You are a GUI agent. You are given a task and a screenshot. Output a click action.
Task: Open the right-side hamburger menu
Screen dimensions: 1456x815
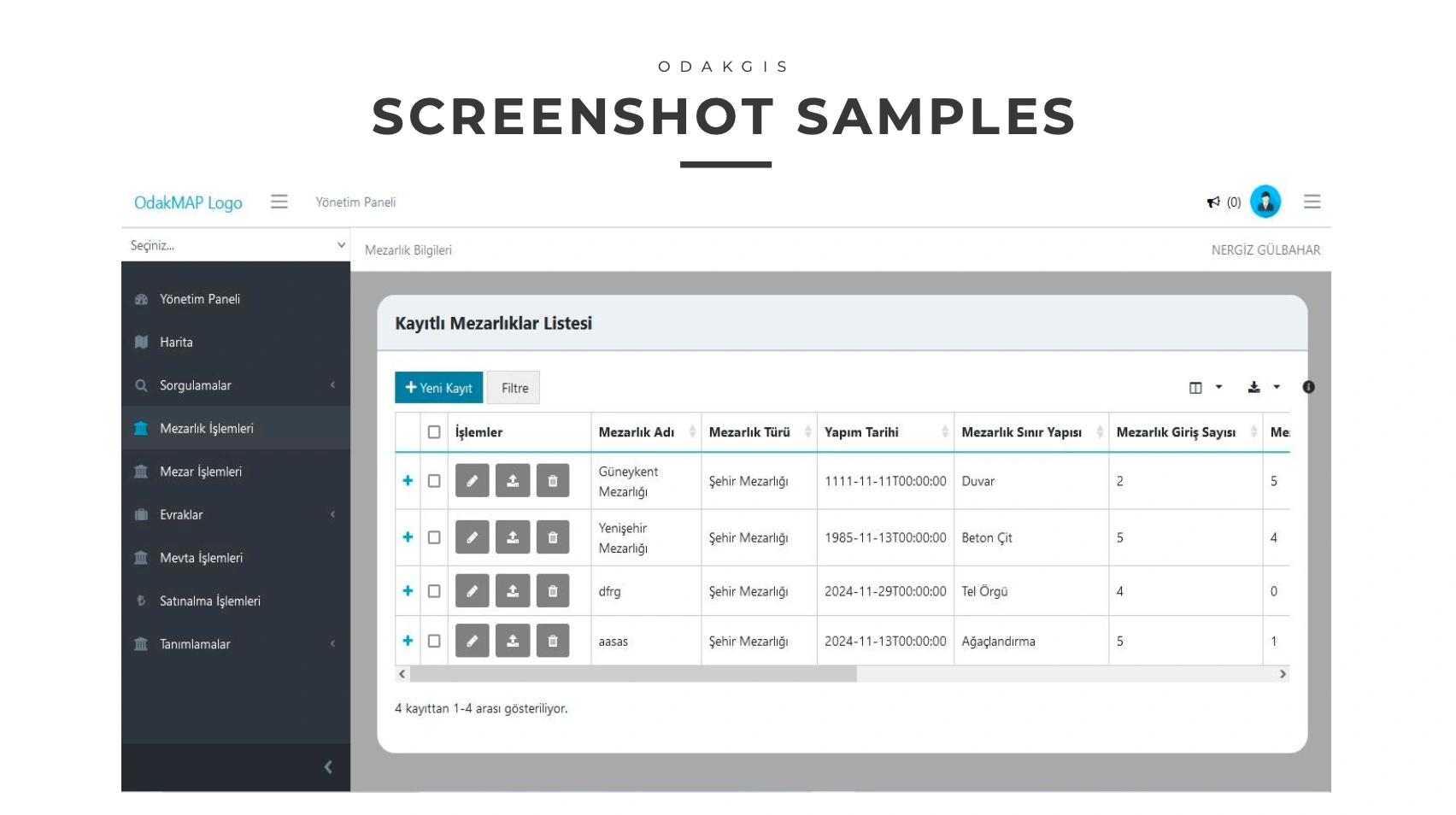[1312, 202]
